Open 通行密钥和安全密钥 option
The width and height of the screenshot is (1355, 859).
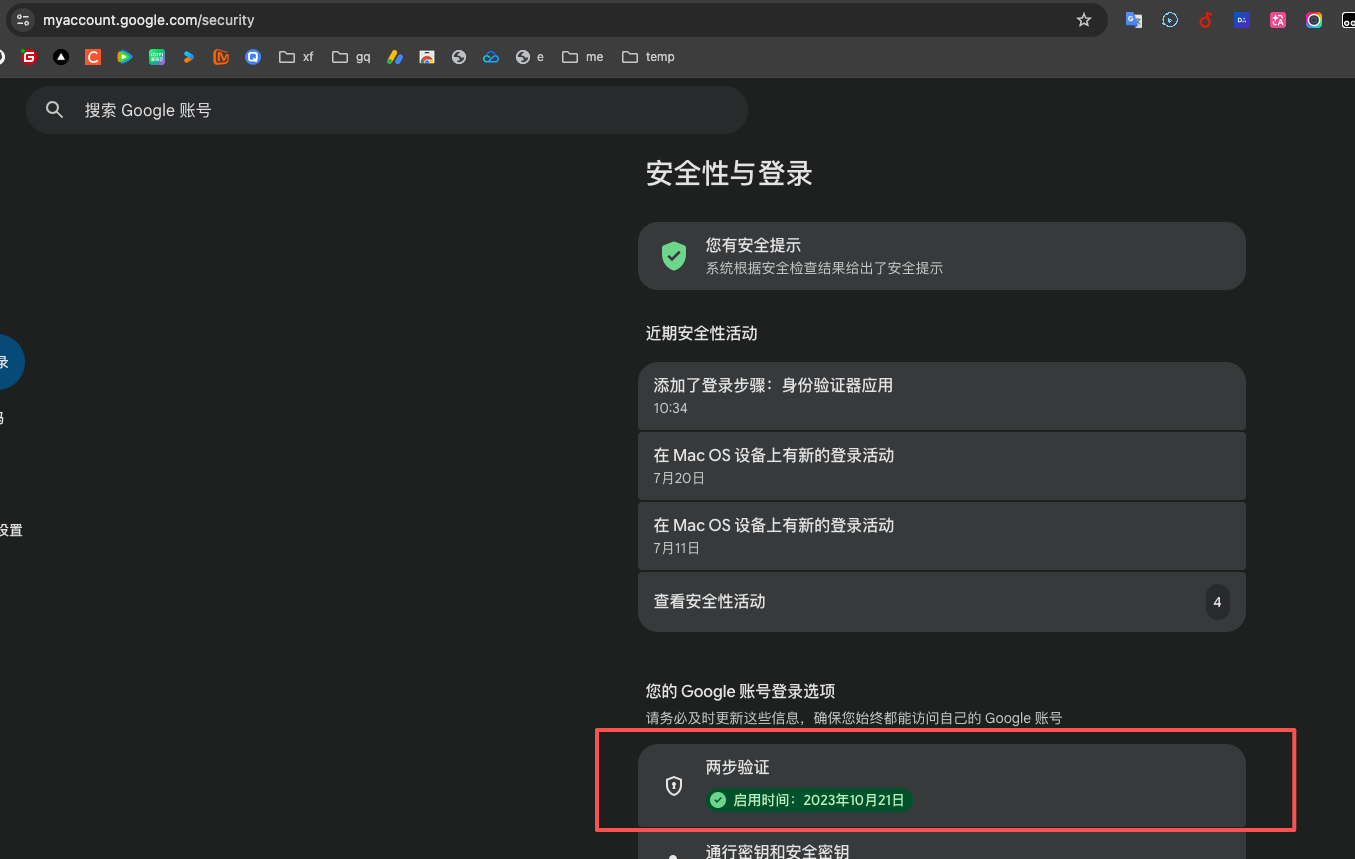[x=942, y=846]
